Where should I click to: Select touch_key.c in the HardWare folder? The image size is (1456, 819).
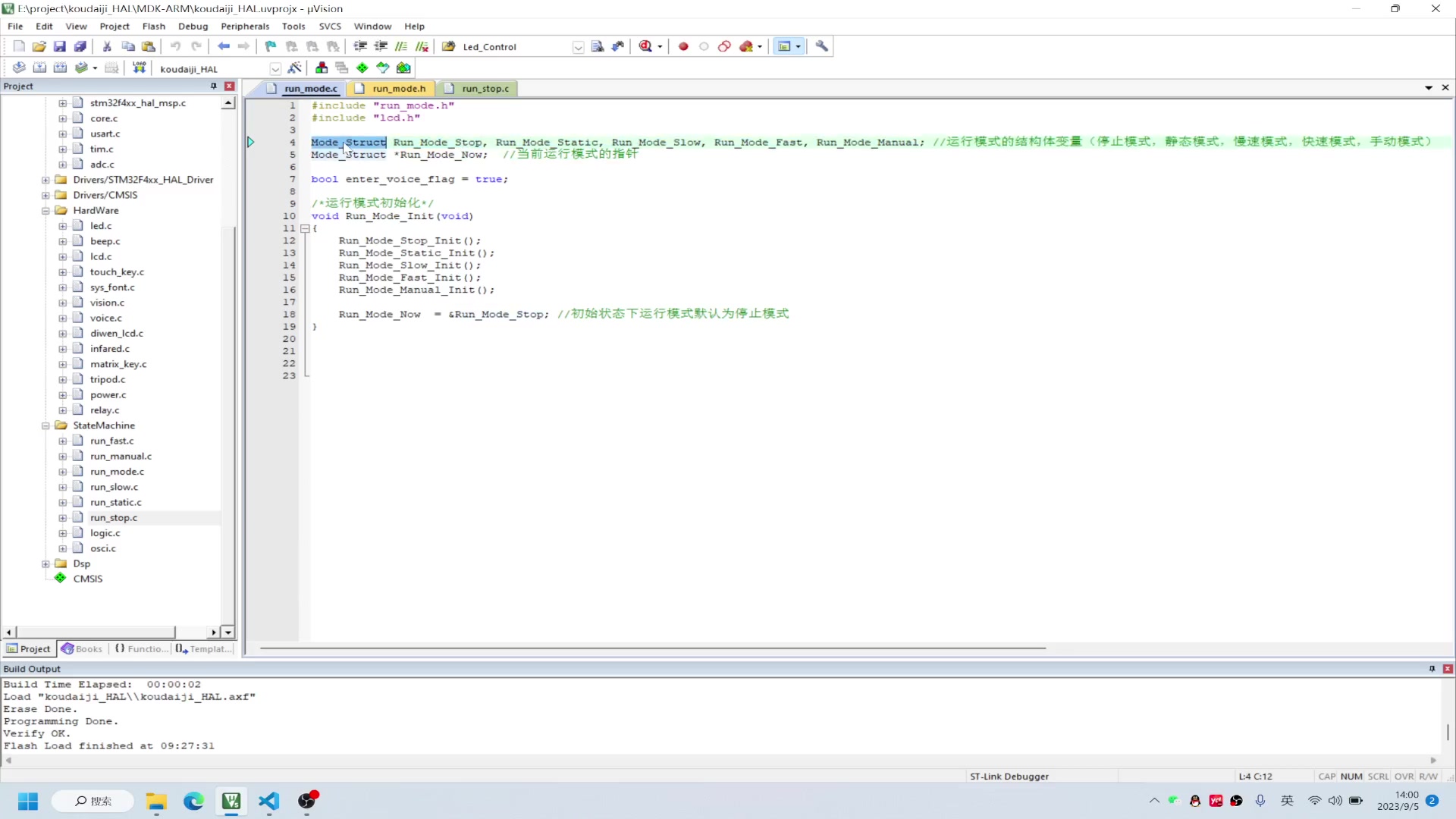[117, 272]
